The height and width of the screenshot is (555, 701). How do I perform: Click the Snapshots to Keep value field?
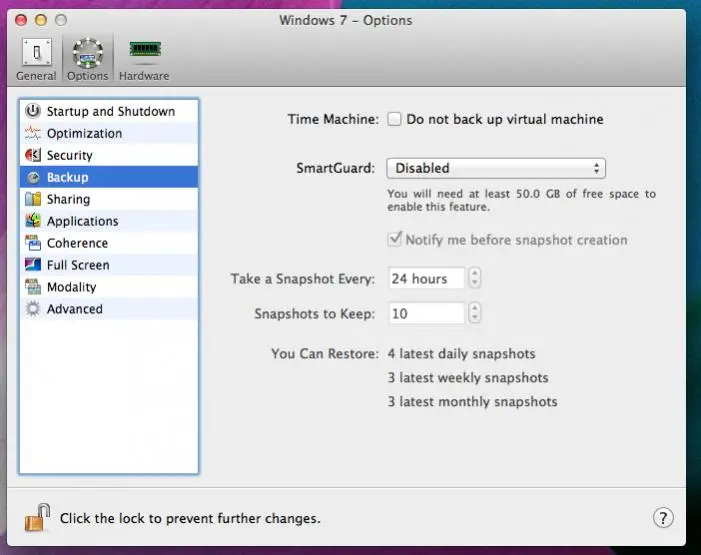pyautogui.click(x=425, y=314)
